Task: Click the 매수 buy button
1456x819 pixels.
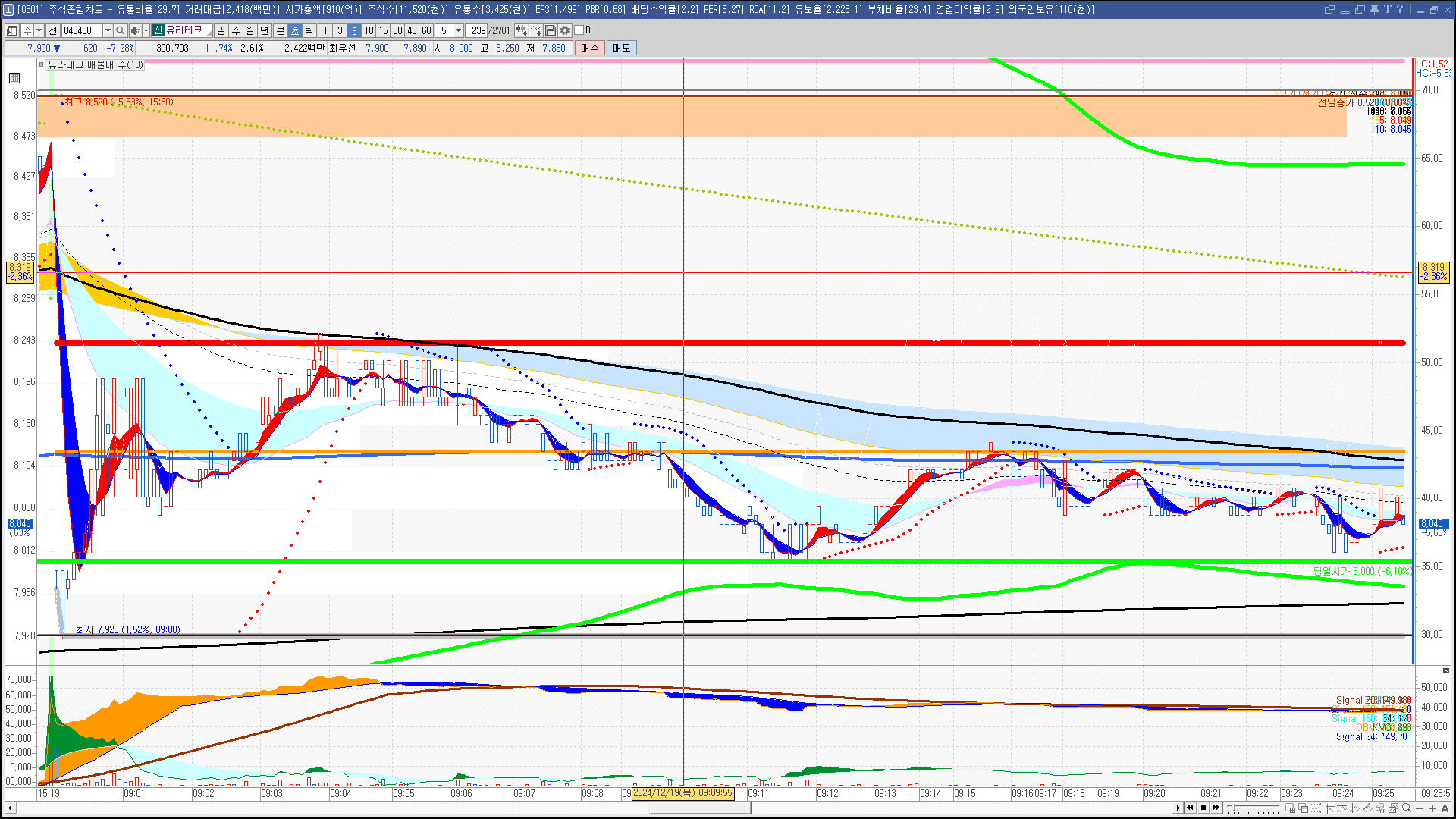Action: point(590,48)
